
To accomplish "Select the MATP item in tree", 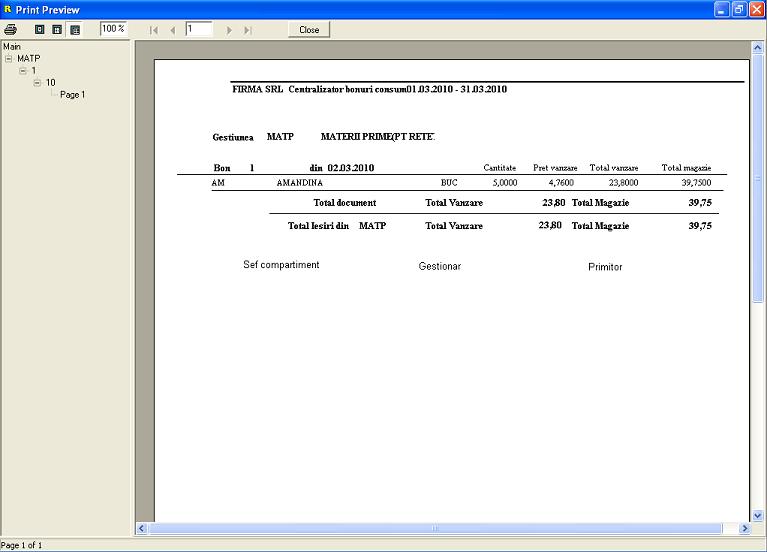I will [x=29, y=59].
